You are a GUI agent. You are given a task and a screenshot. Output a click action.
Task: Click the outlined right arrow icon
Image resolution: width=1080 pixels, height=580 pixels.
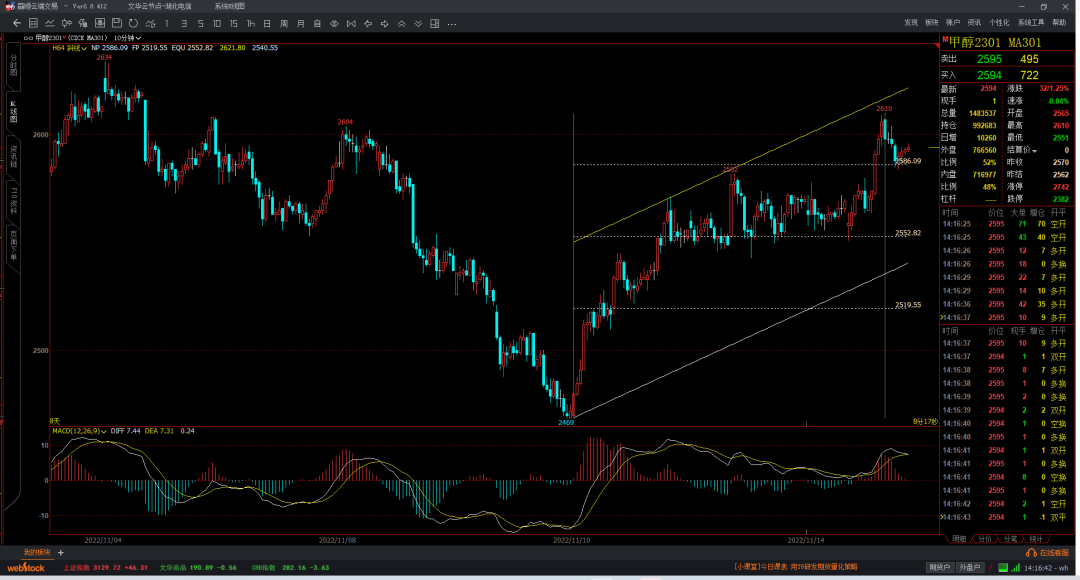[x=384, y=23]
